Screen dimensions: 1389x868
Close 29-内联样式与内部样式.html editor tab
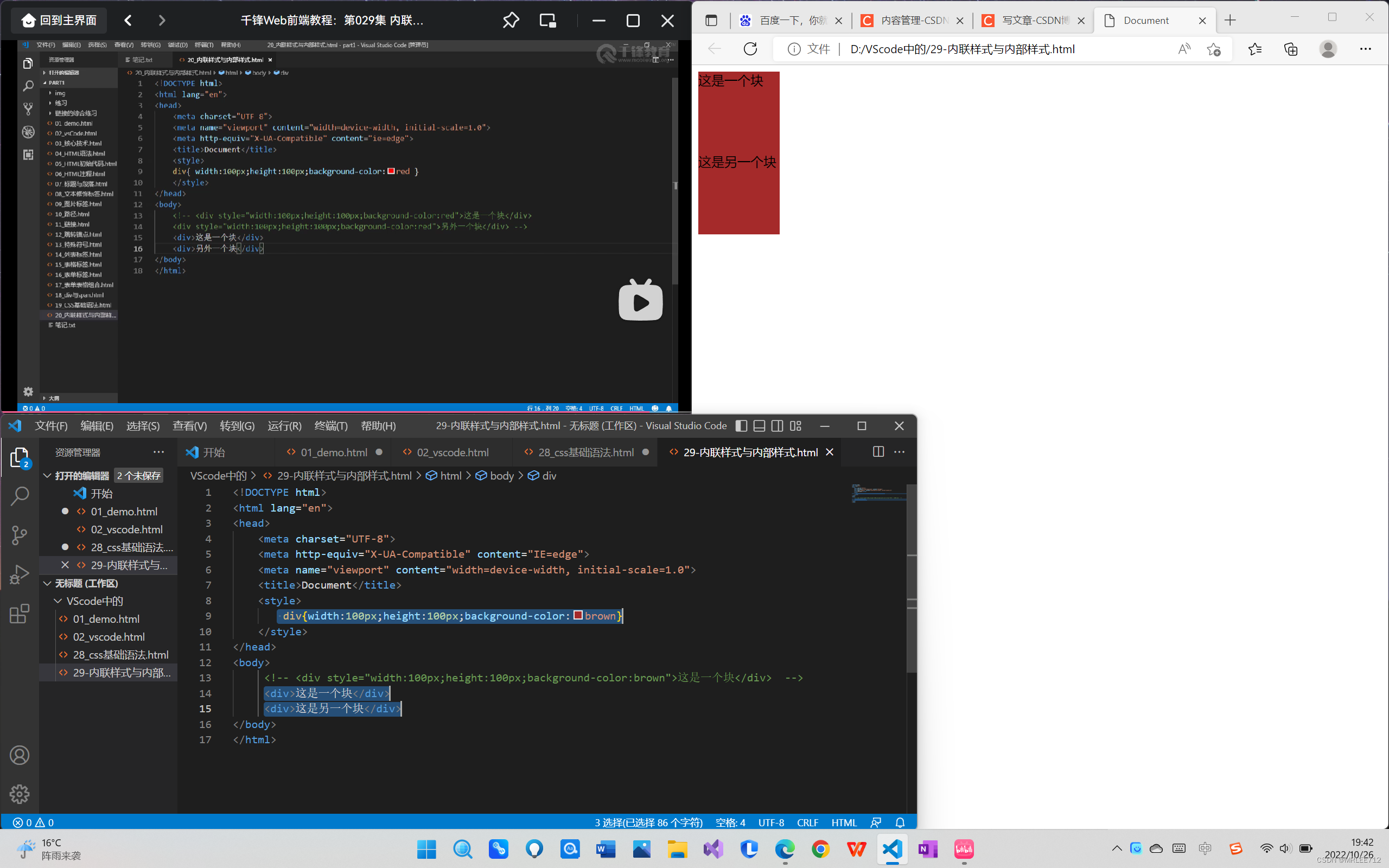pos(830,452)
